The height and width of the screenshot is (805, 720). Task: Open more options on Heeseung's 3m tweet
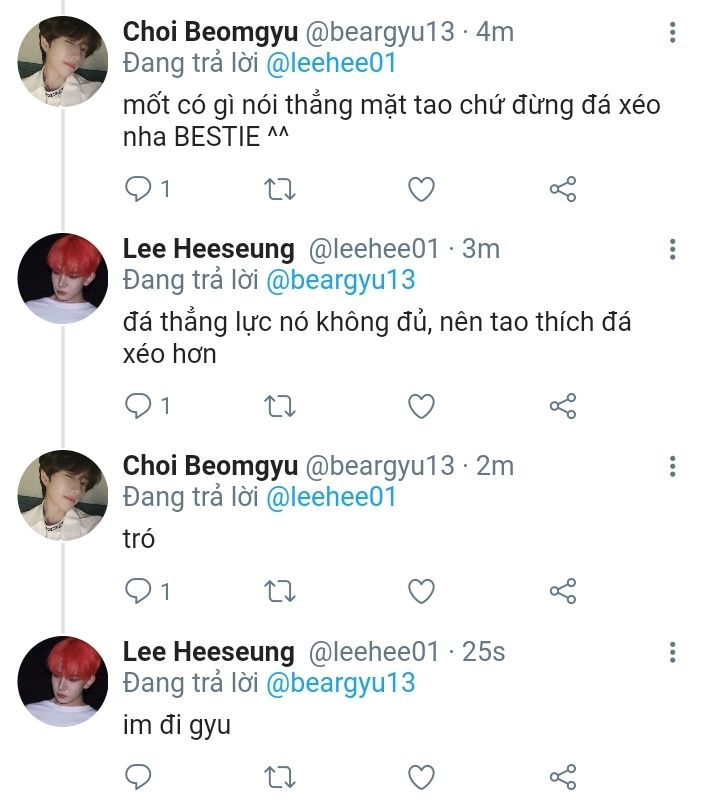point(673,249)
